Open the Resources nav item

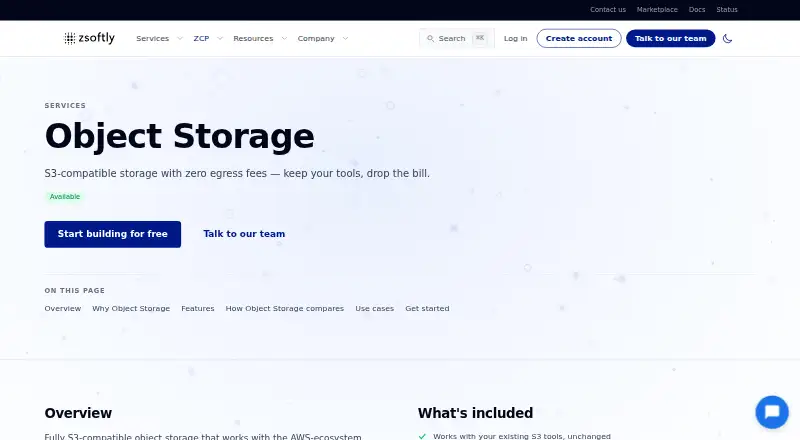pos(253,38)
